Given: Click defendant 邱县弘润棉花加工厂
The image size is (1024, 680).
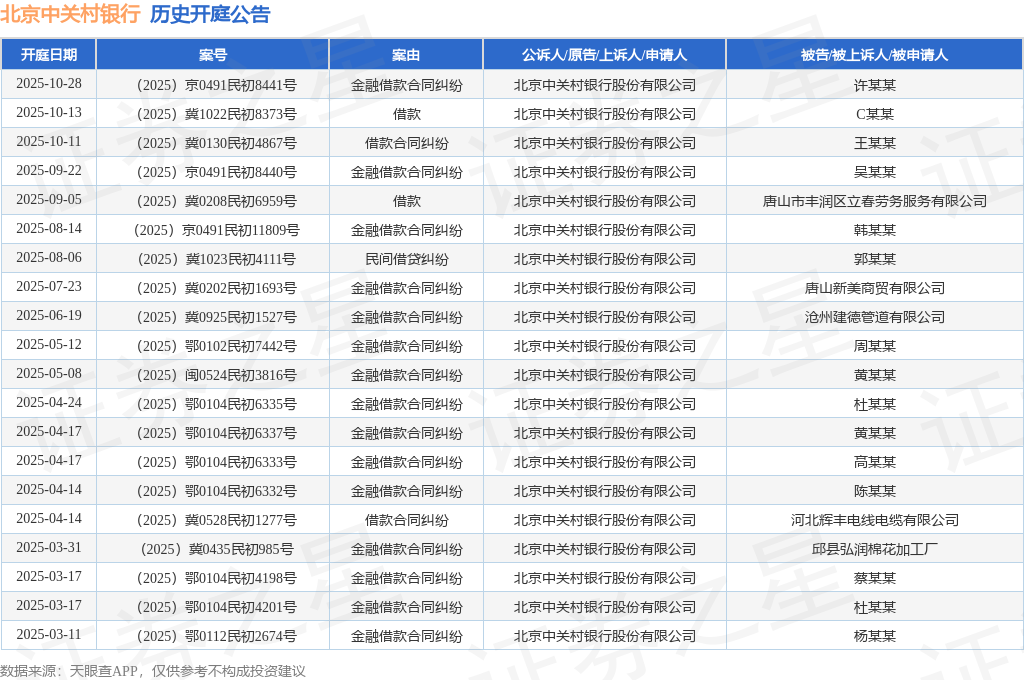Looking at the screenshot, I should (874, 549).
